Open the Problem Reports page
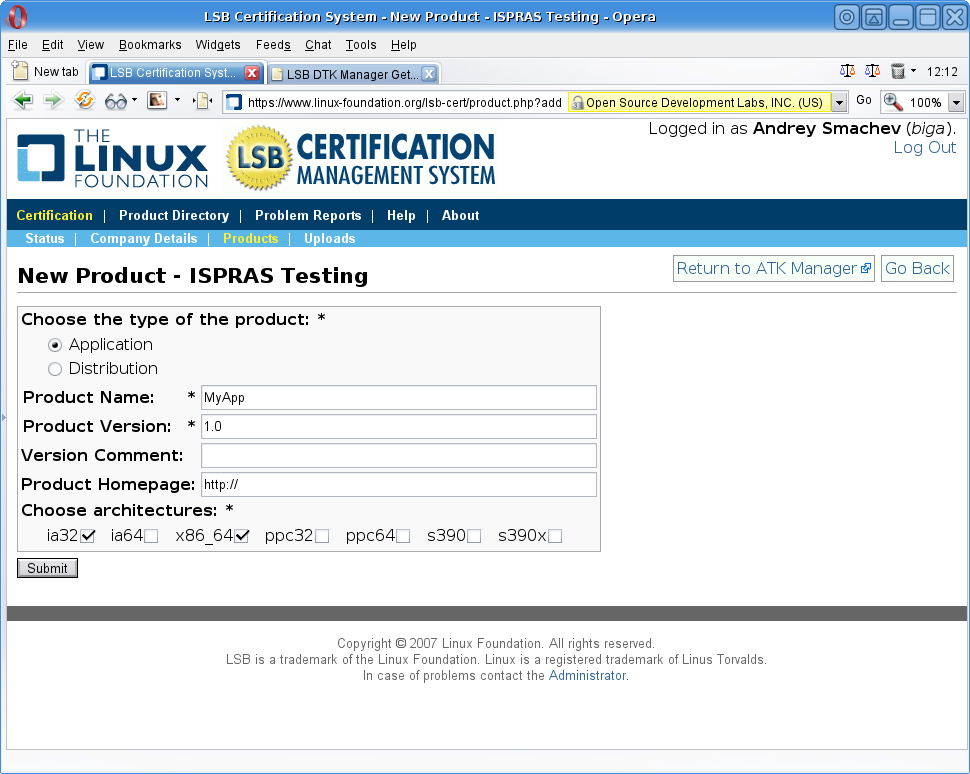 click(308, 215)
